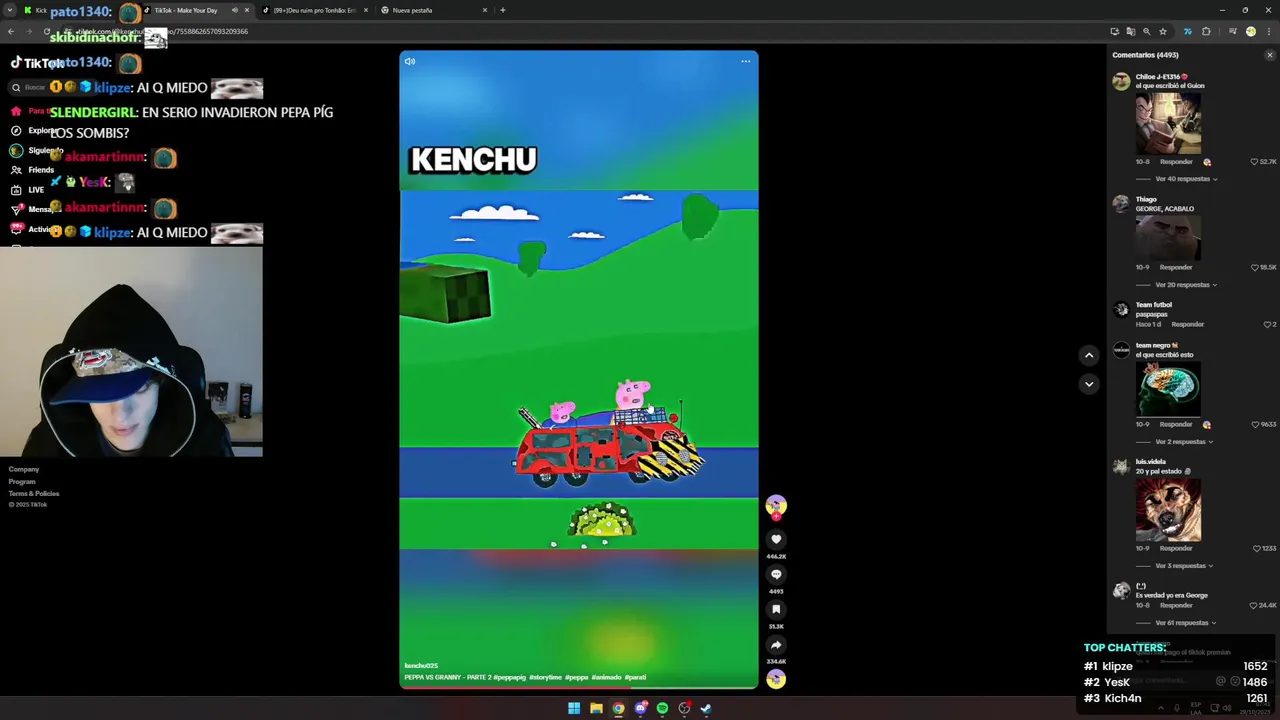Screen dimensions: 1280x720
Task: Open Team futbol's profile avatar
Action: coord(1121,310)
